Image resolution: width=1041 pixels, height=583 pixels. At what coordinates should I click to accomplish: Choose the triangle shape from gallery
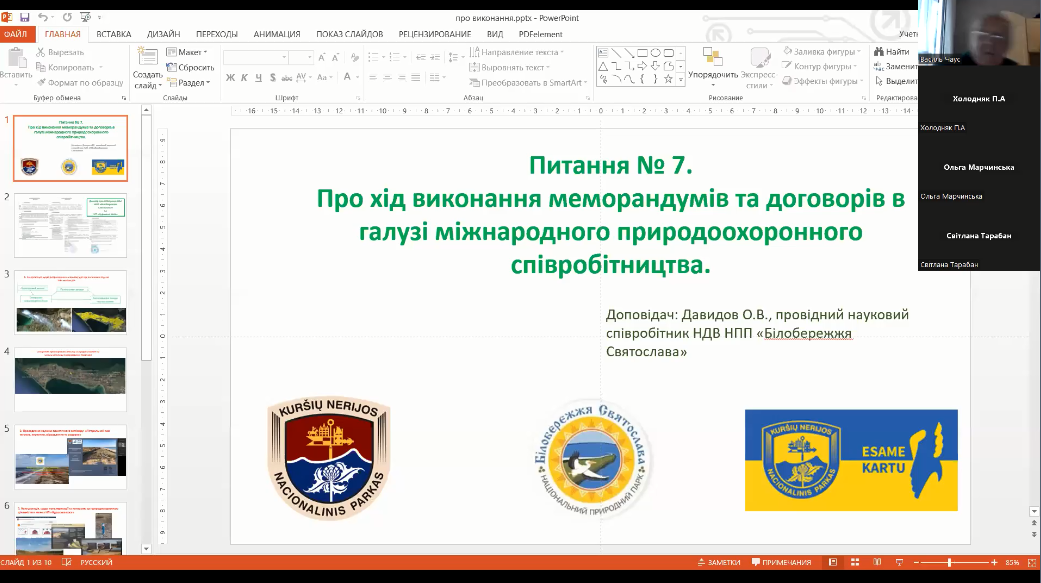pyautogui.click(x=603, y=66)
